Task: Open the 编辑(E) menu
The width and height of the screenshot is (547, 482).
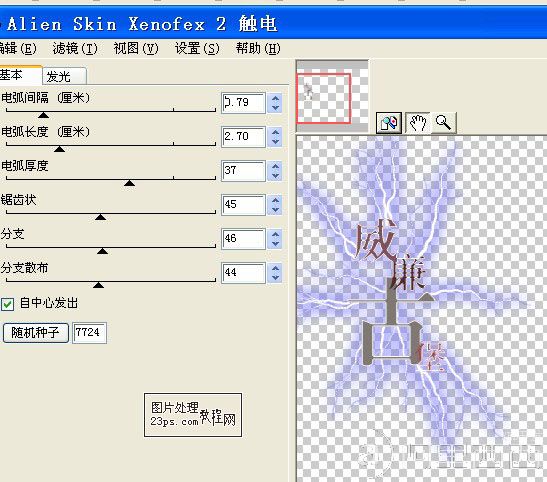Action: (x=17, y=48)
